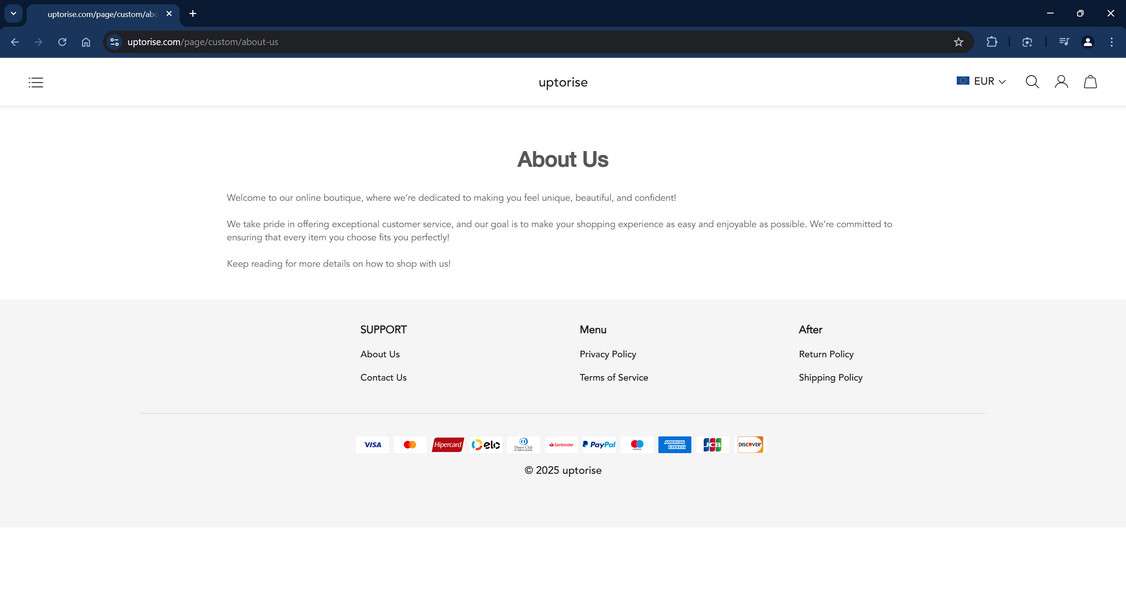Click the American Express payment icon
1126x602 pixels.
click(x=674, y=445)
